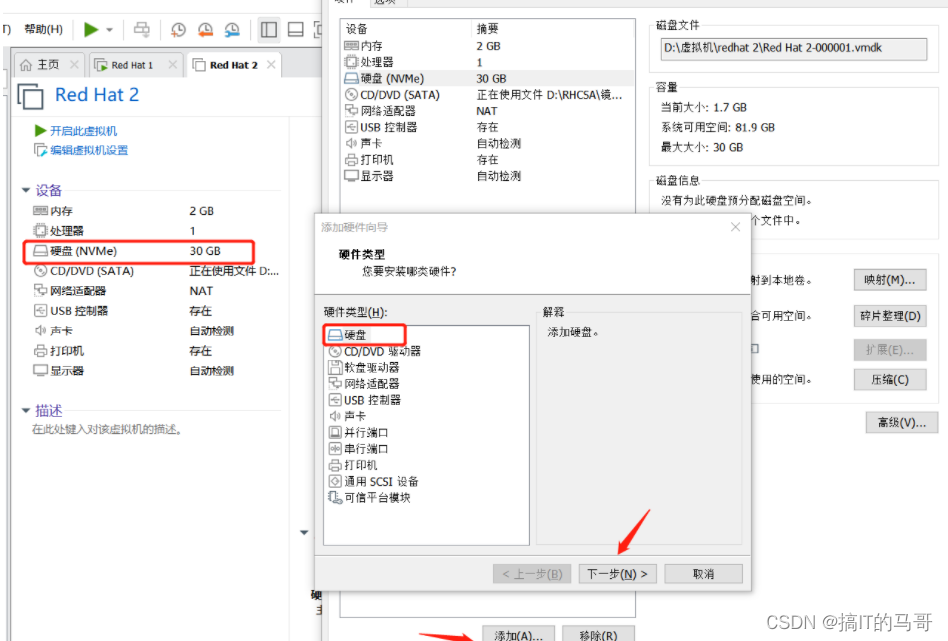The image size is (948, 641).
Task: Click the 压缩(C) button
Action: (890, 380)
